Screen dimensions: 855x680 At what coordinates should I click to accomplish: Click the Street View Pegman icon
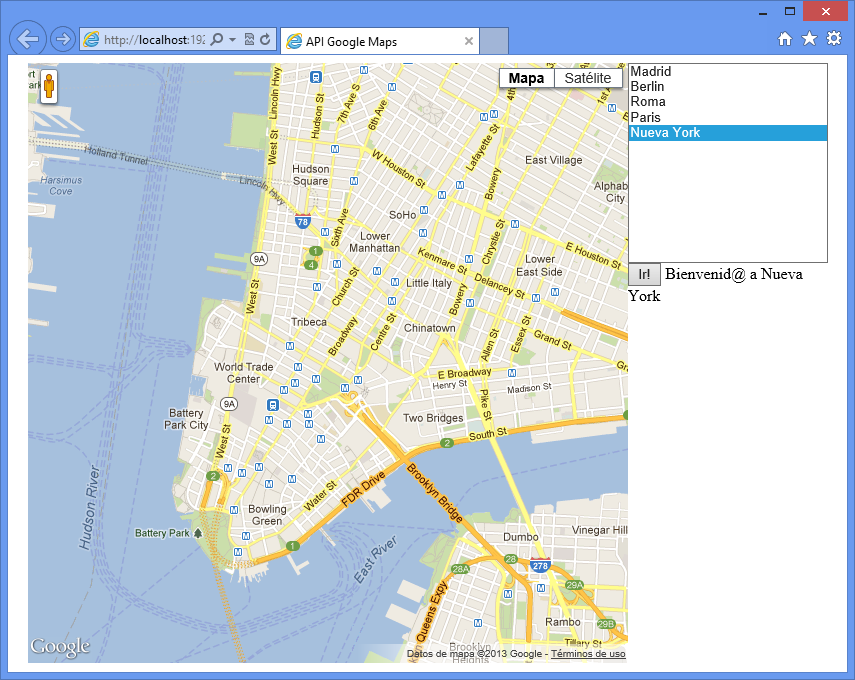pos(49,87)
